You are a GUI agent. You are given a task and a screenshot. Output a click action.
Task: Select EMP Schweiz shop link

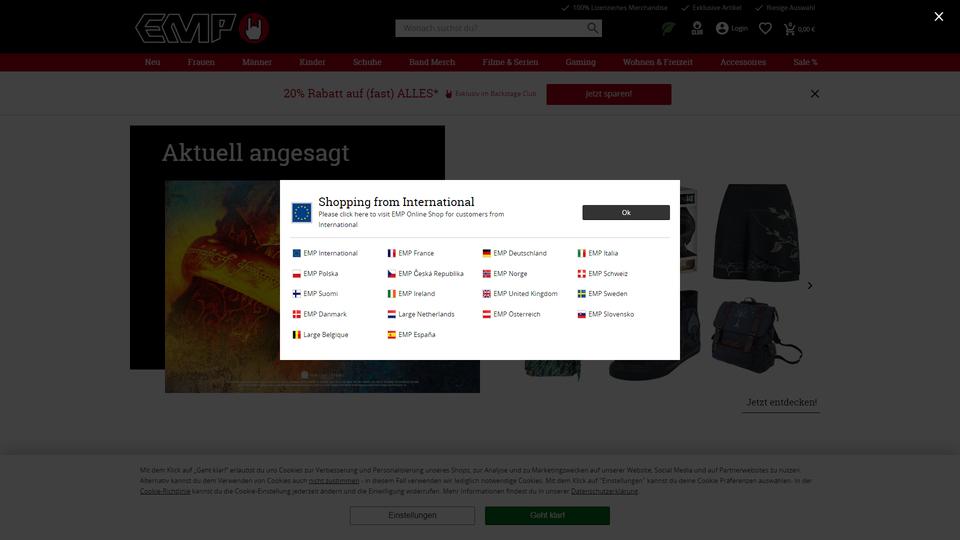[602, 274]
